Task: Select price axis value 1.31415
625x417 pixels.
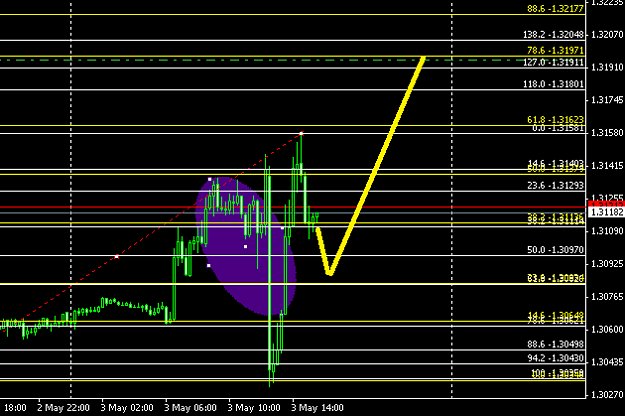Action: click(x=607, y=166)
